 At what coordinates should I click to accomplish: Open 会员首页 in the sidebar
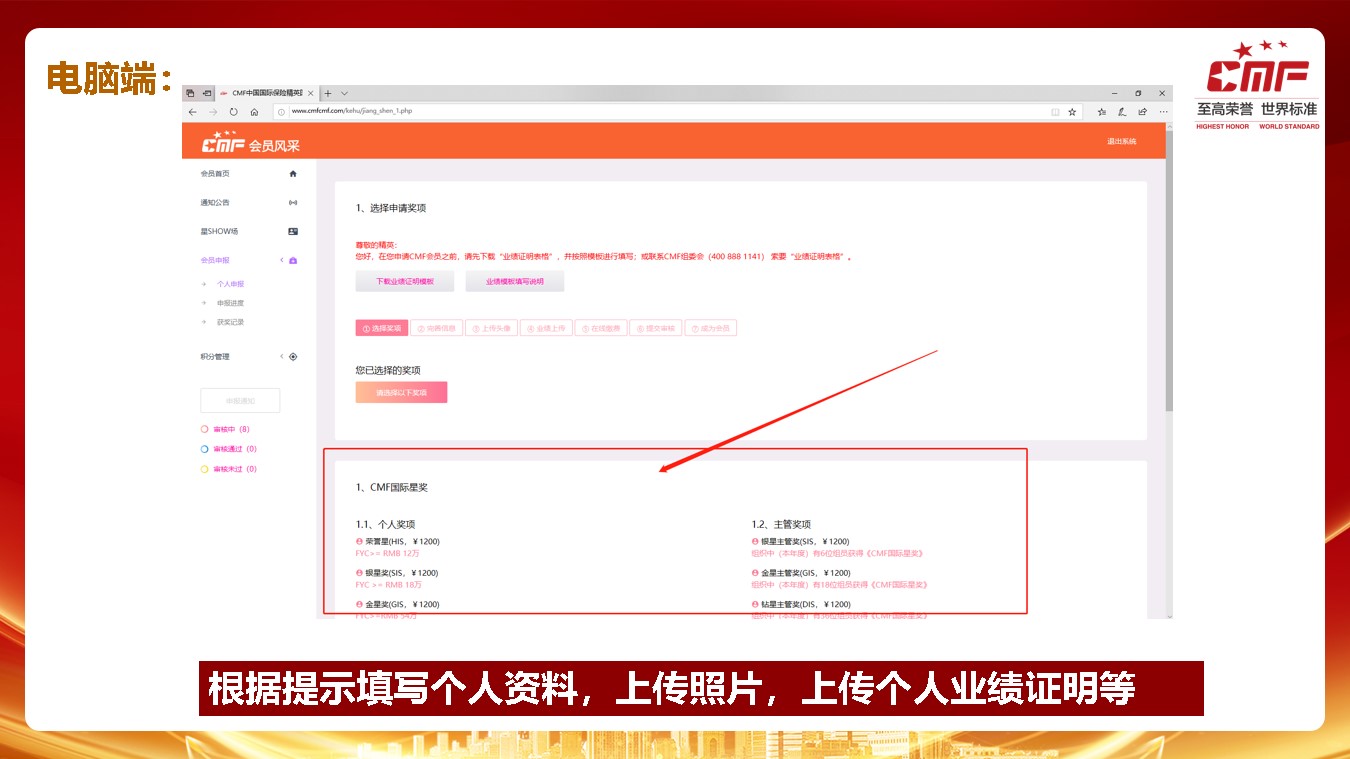215,174
